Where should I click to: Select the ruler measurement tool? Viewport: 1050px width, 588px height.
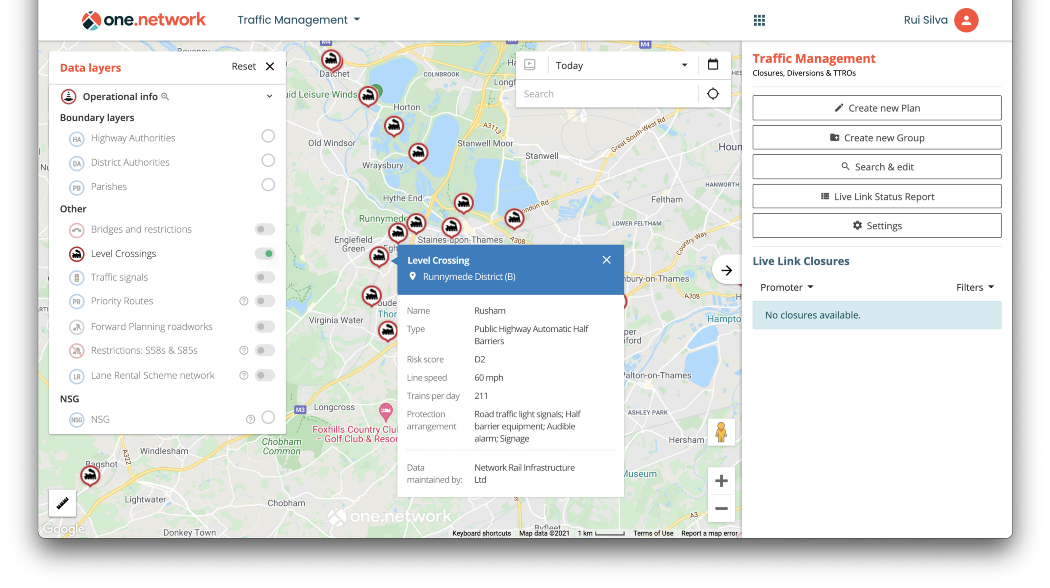pos(62,503)
